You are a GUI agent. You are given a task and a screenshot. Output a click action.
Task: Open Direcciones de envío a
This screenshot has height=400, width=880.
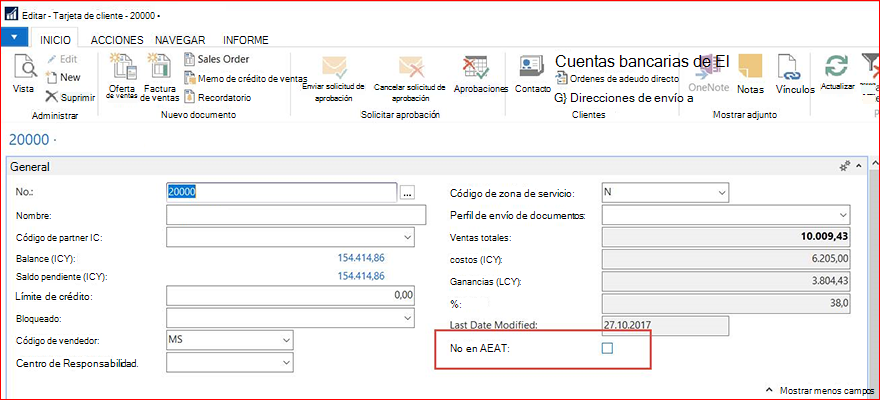coord(624,98)
